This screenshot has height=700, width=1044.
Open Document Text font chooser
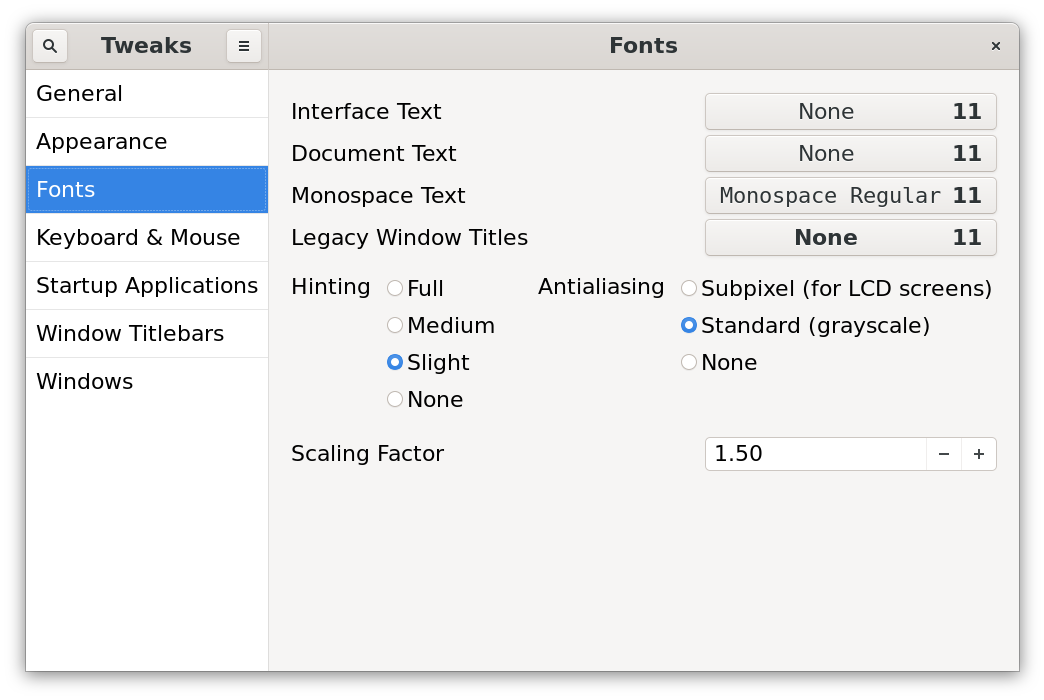pos(850,154)
